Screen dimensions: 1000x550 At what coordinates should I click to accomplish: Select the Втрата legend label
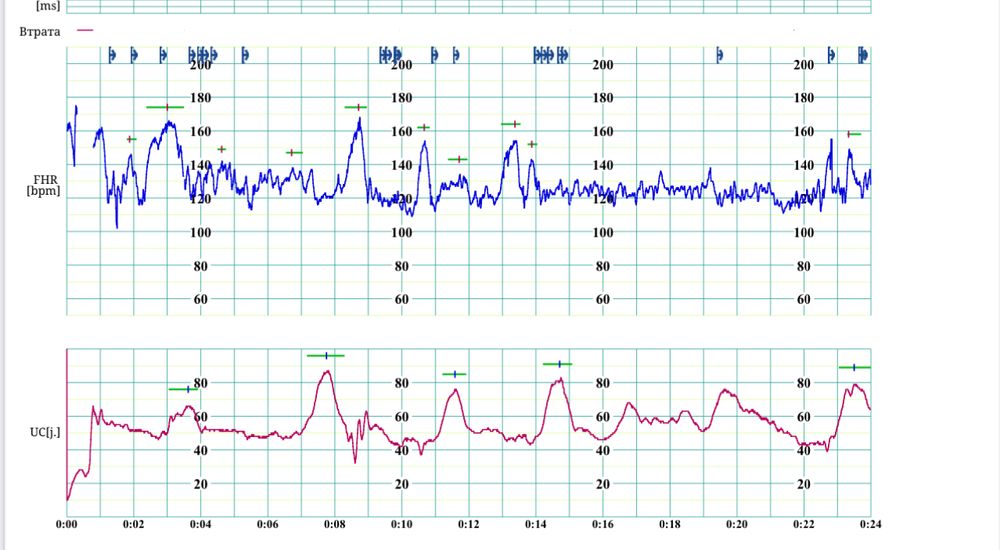[40, 32]
